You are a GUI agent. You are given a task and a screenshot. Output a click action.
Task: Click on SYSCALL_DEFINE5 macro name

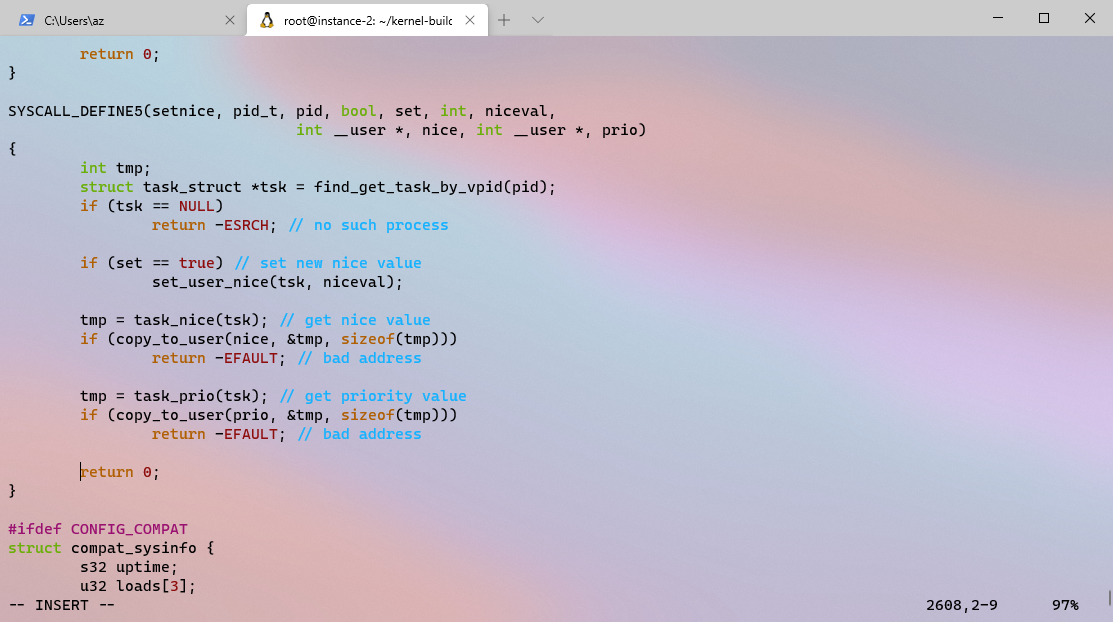pos(75,111)
